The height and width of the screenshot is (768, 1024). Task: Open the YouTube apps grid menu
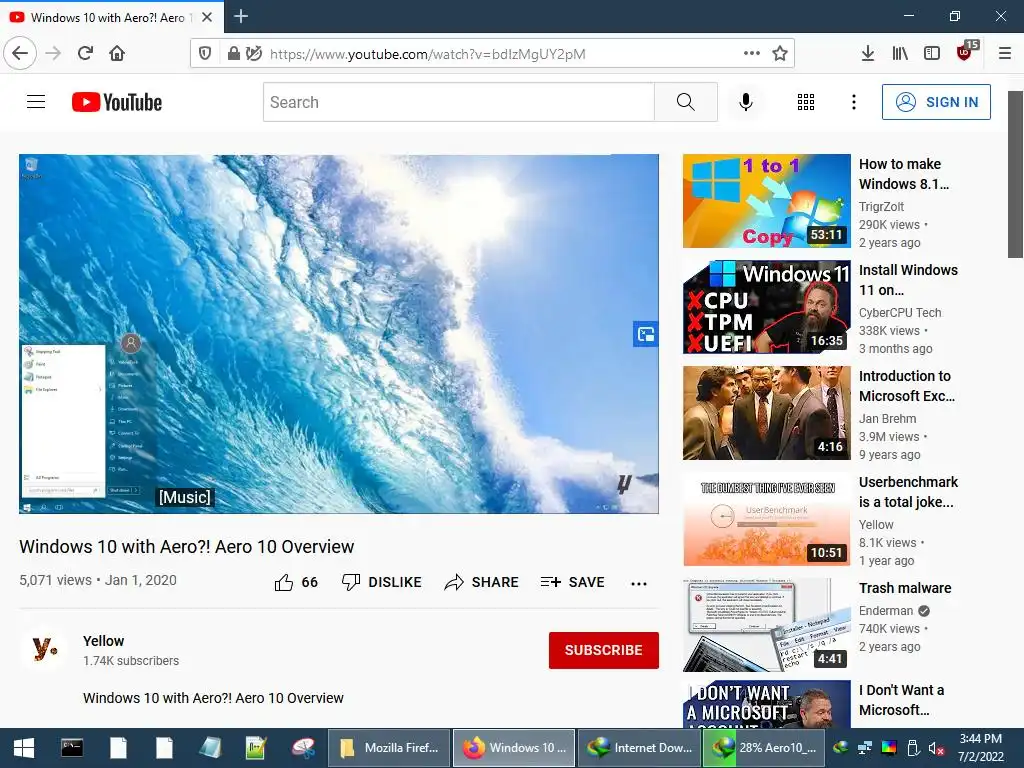[806, 102]
